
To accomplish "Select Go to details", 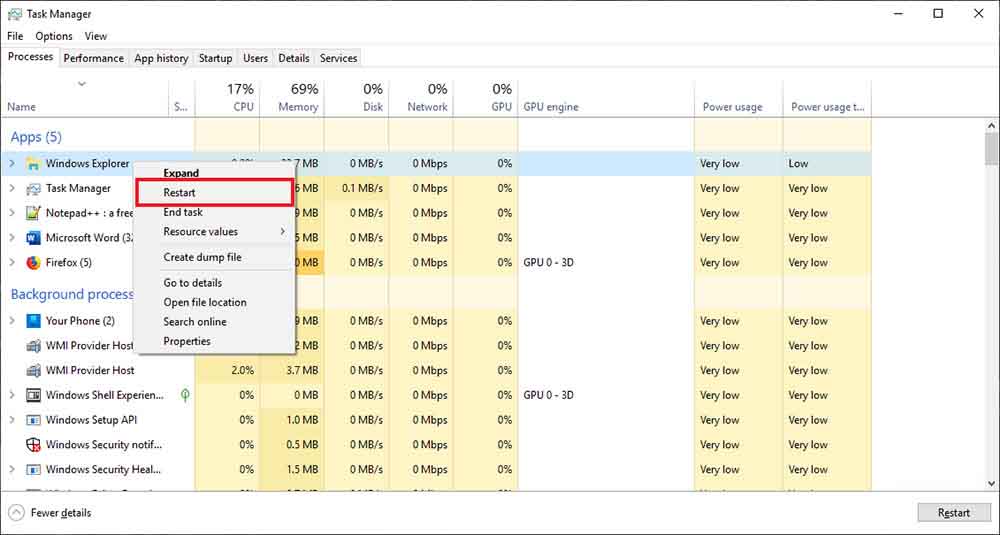I will click(x=215, y=283).
